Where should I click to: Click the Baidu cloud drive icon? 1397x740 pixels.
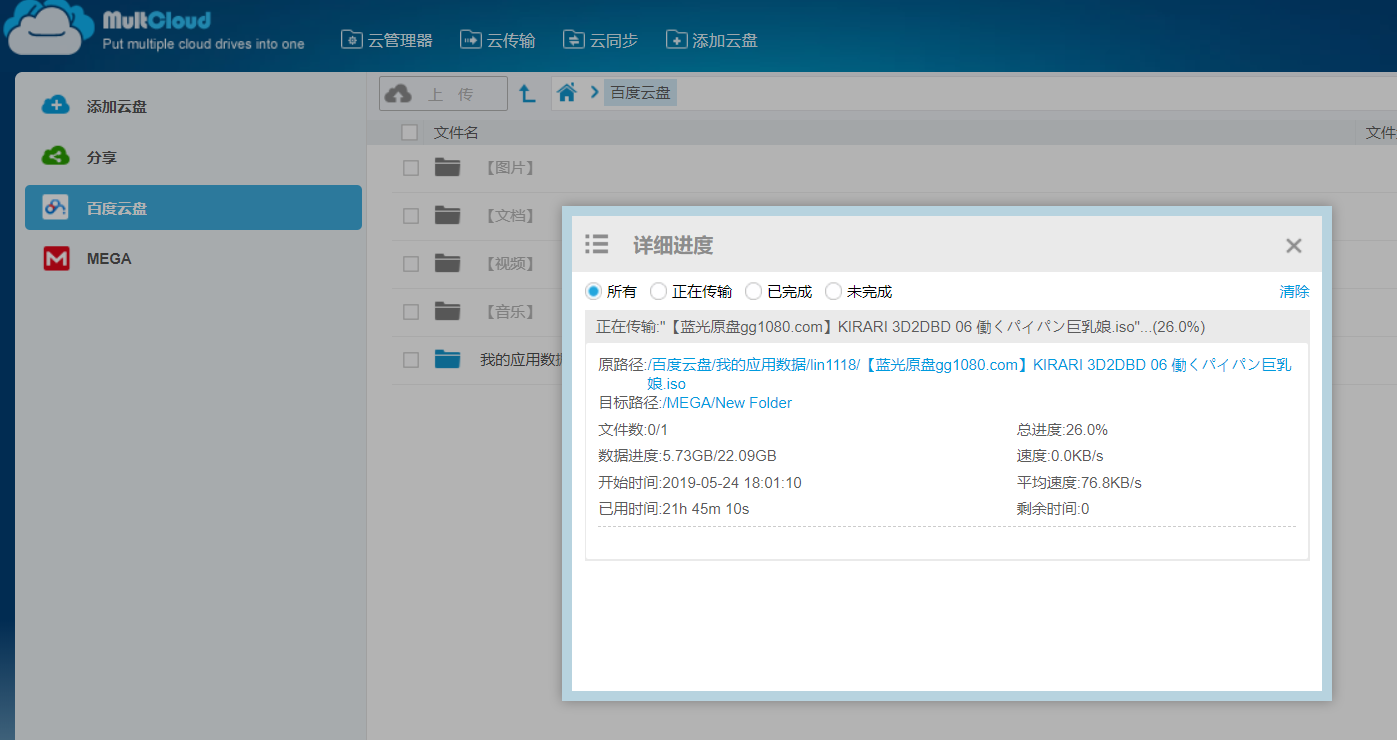point(55,207)
